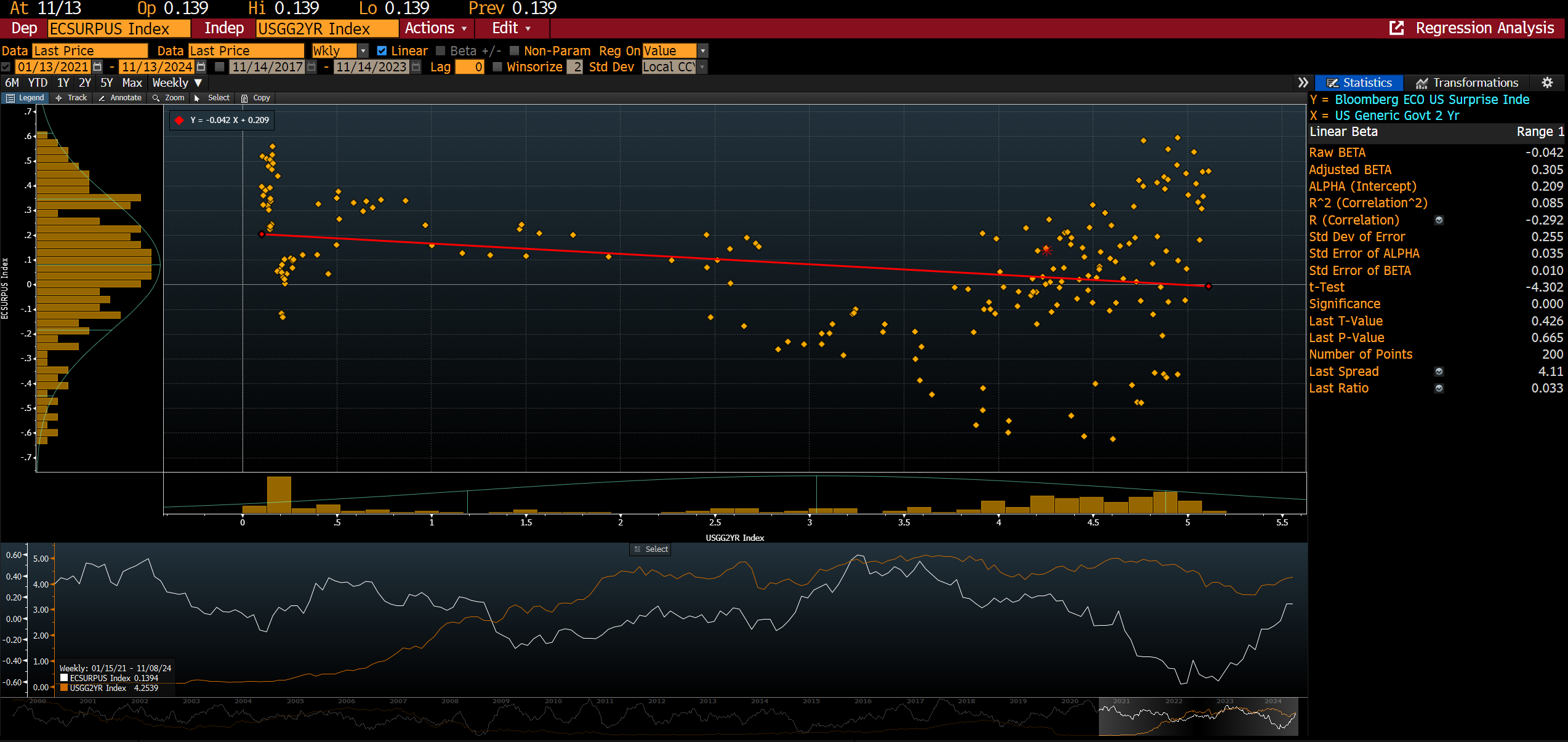
Task: Click the Indep USGG2YR Index field
Action: pyautogui.click(x=328, y=28)
